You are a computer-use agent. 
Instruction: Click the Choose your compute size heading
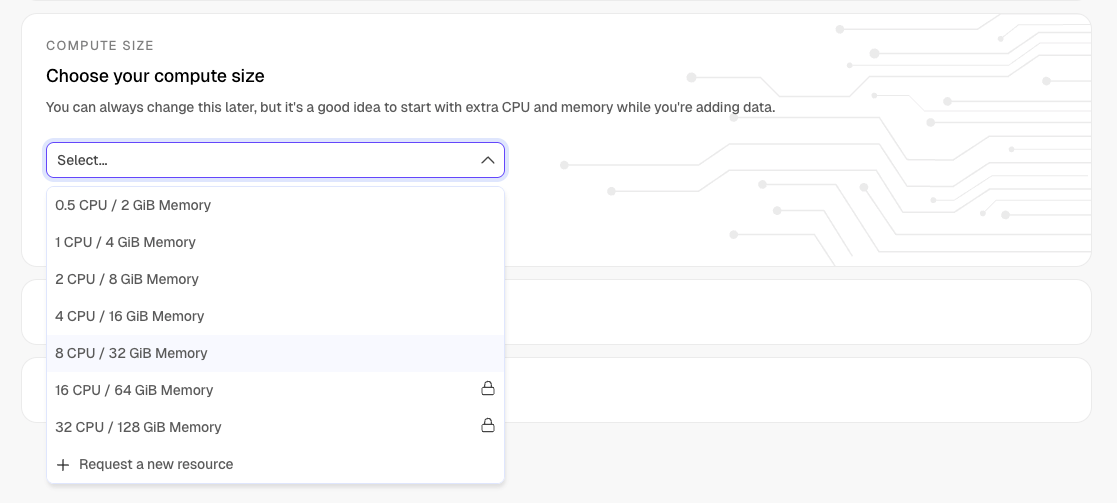coord(155,76)
